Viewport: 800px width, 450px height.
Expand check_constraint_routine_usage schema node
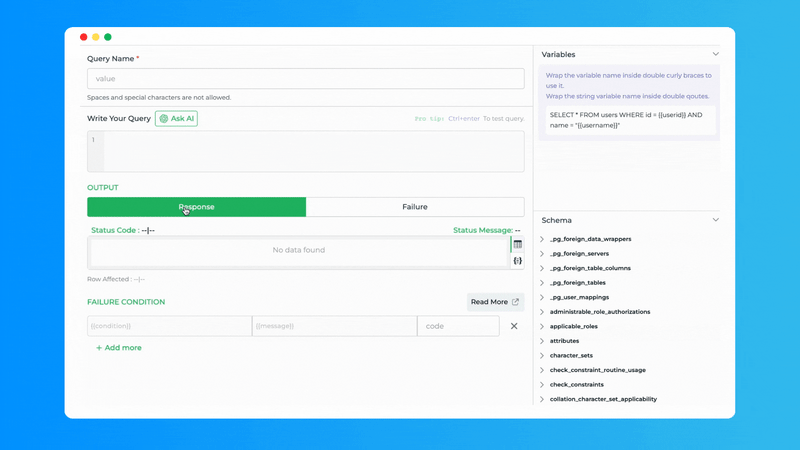542,370
